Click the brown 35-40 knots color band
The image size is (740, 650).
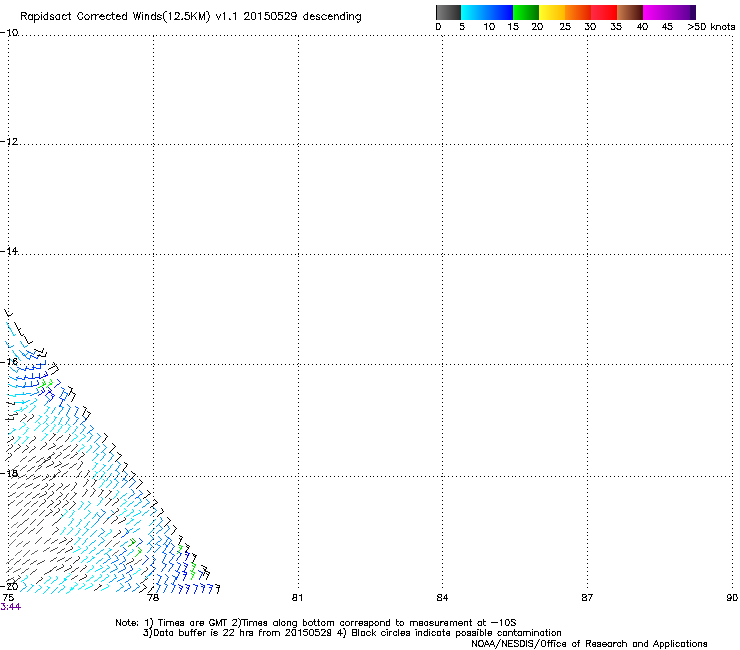tap(630, 12)
